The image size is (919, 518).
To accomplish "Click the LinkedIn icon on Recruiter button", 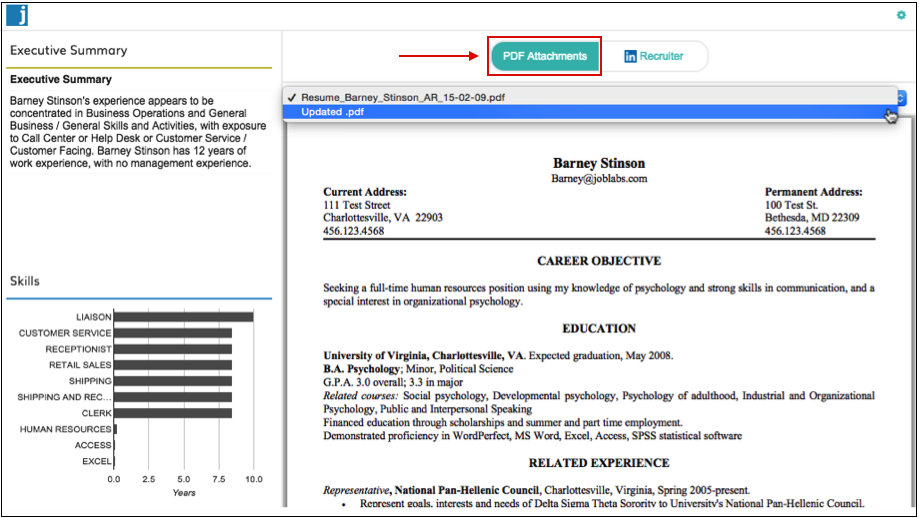I will click(x=630, y=56).
